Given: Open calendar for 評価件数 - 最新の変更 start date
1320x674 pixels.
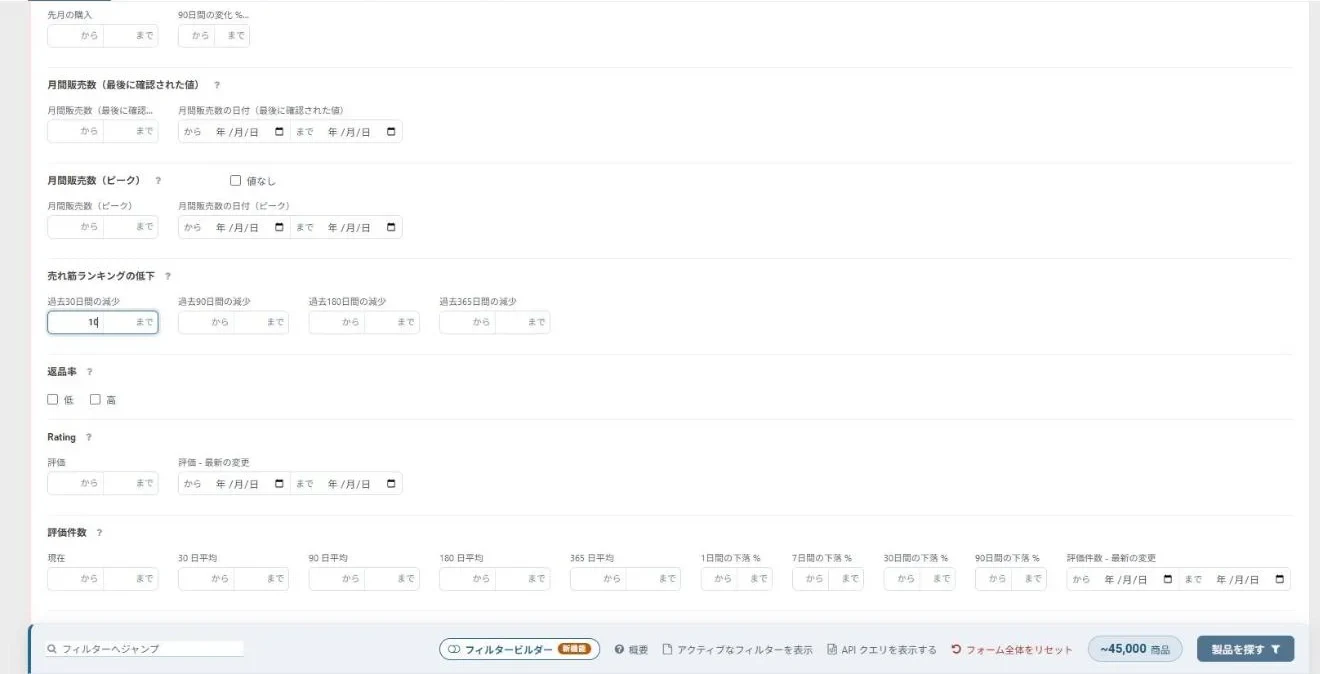Looking at the screenshot, I should (1167, 579).
